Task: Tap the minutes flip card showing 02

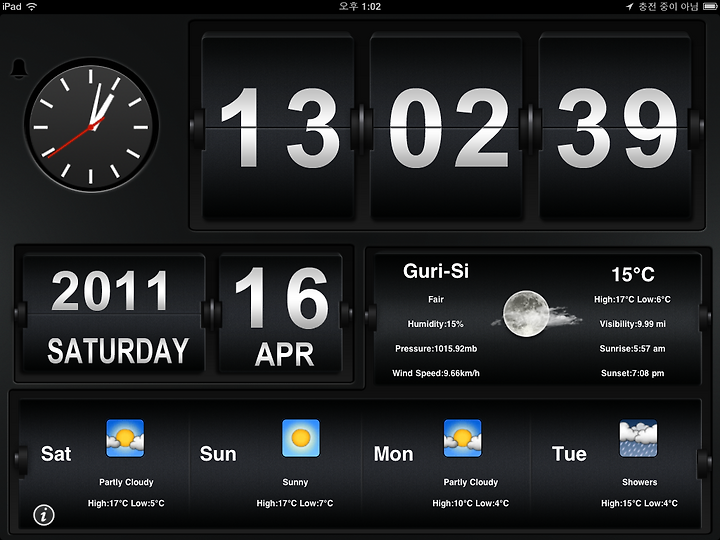Action: (446, 127)
